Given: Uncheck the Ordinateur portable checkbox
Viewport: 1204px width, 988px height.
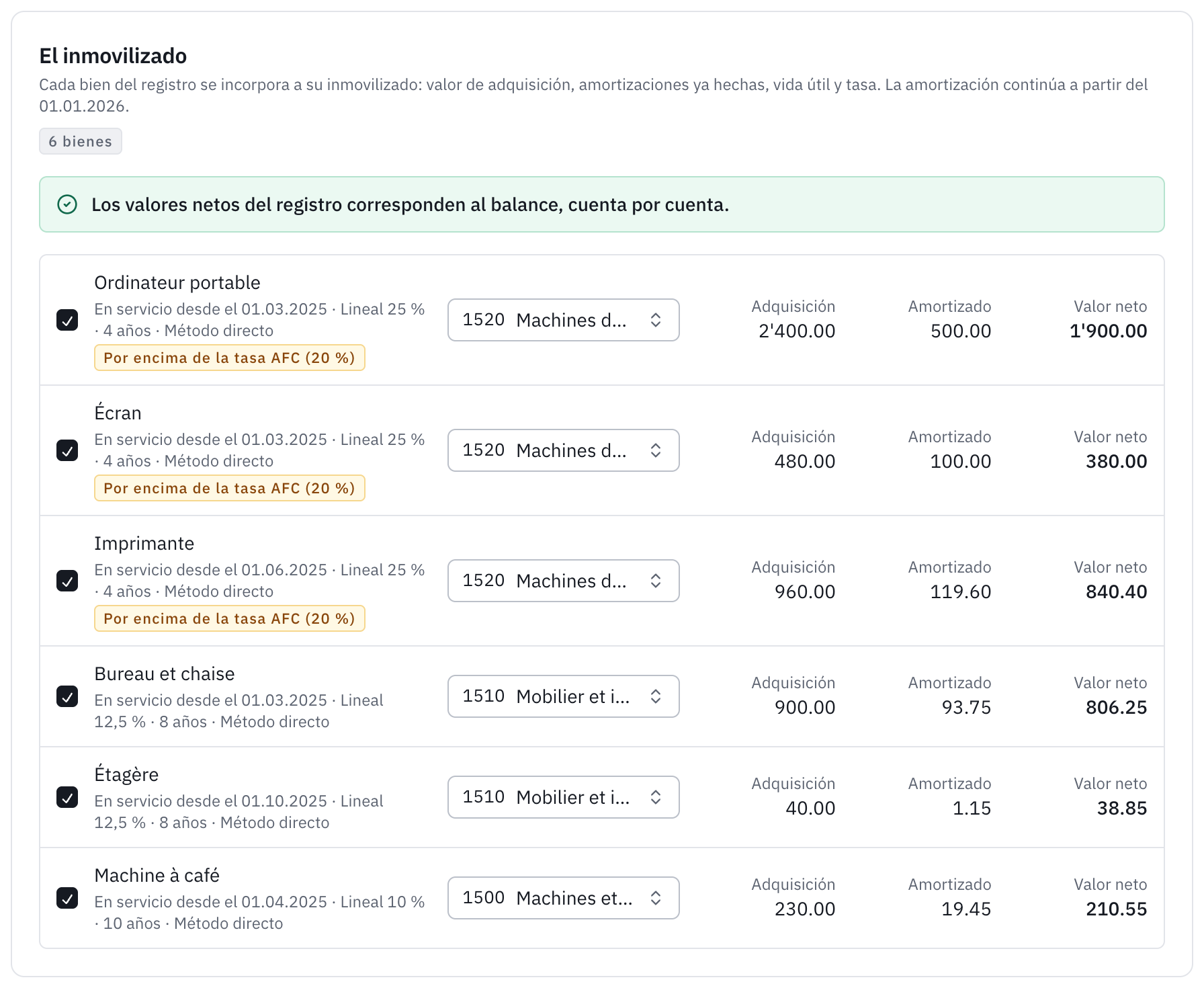Looking at the screenshot, I should pos(67,320).
